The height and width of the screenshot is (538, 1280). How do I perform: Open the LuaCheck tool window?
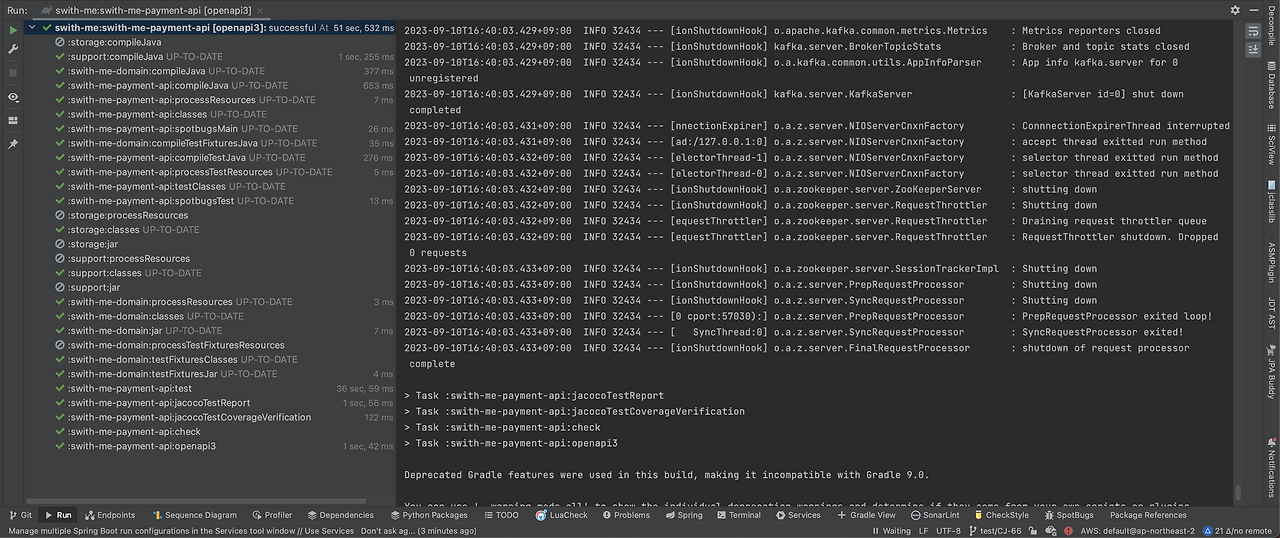pos(562,515)
